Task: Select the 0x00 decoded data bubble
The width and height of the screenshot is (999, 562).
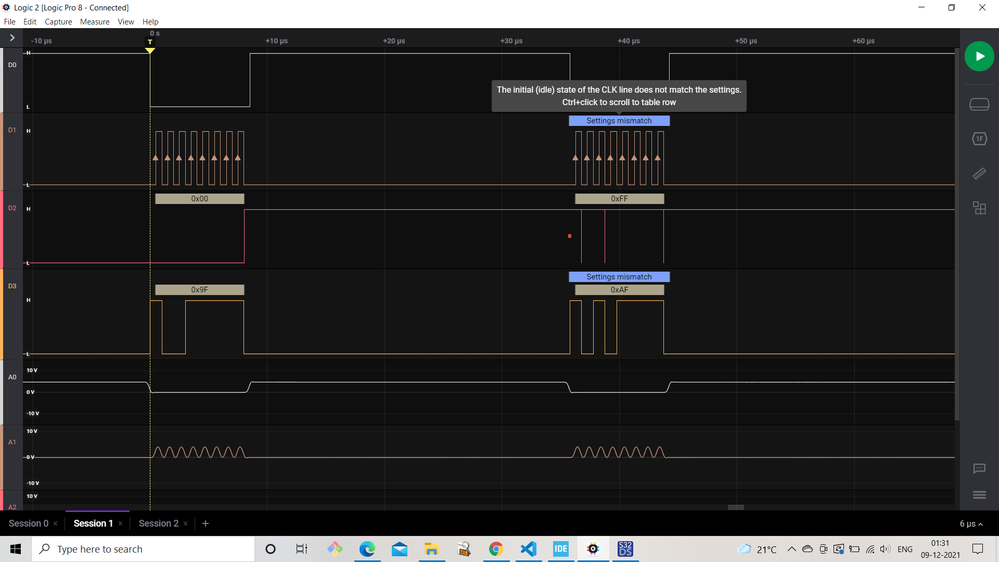Action: [x=199, y=199]
